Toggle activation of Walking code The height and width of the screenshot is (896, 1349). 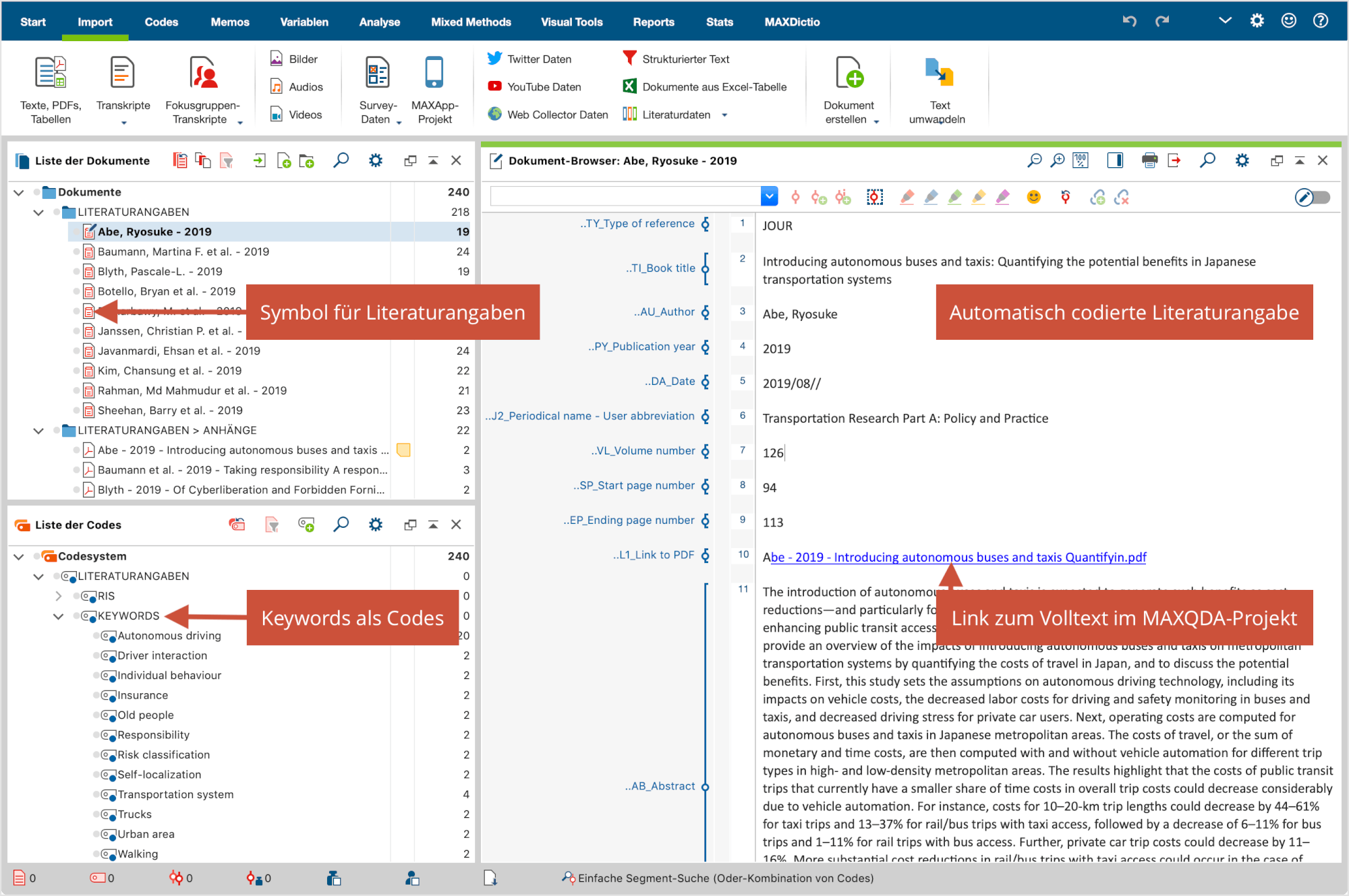point(96,854)
